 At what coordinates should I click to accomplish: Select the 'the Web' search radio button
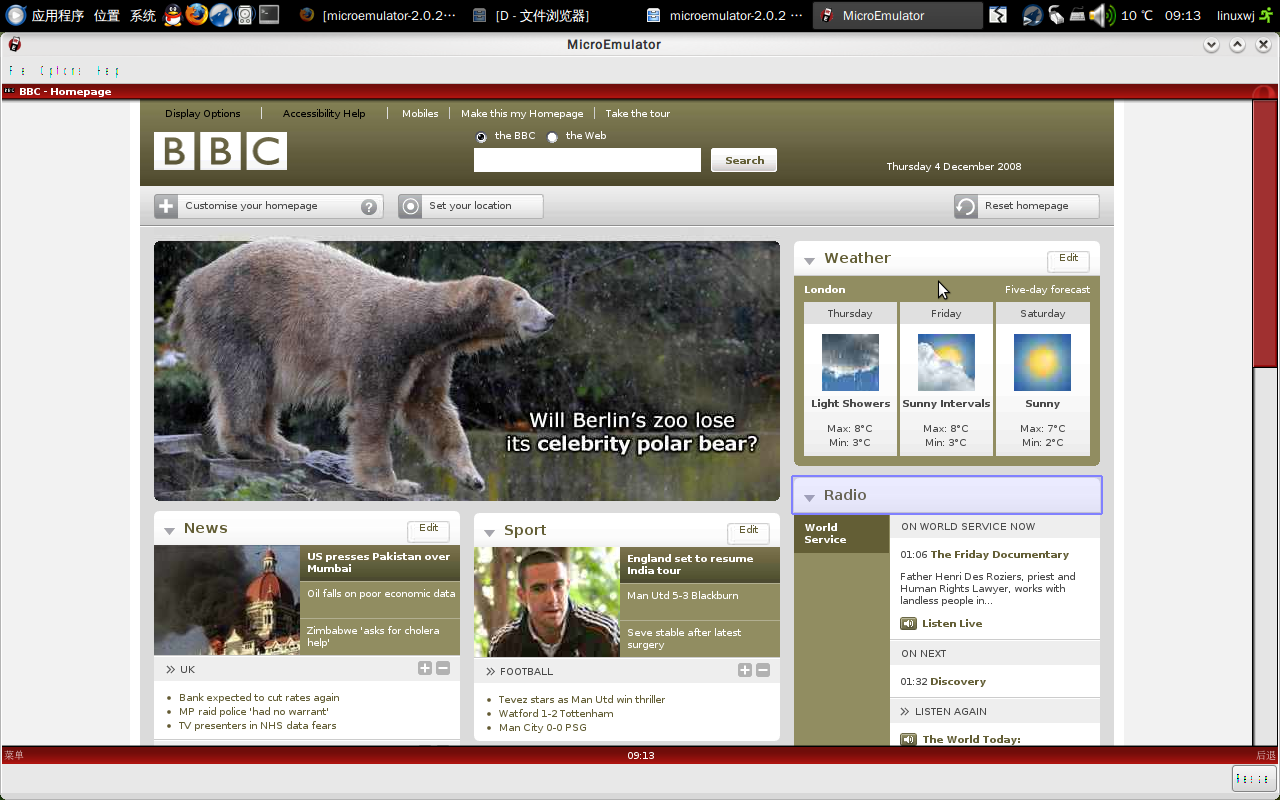coord(552,137)
